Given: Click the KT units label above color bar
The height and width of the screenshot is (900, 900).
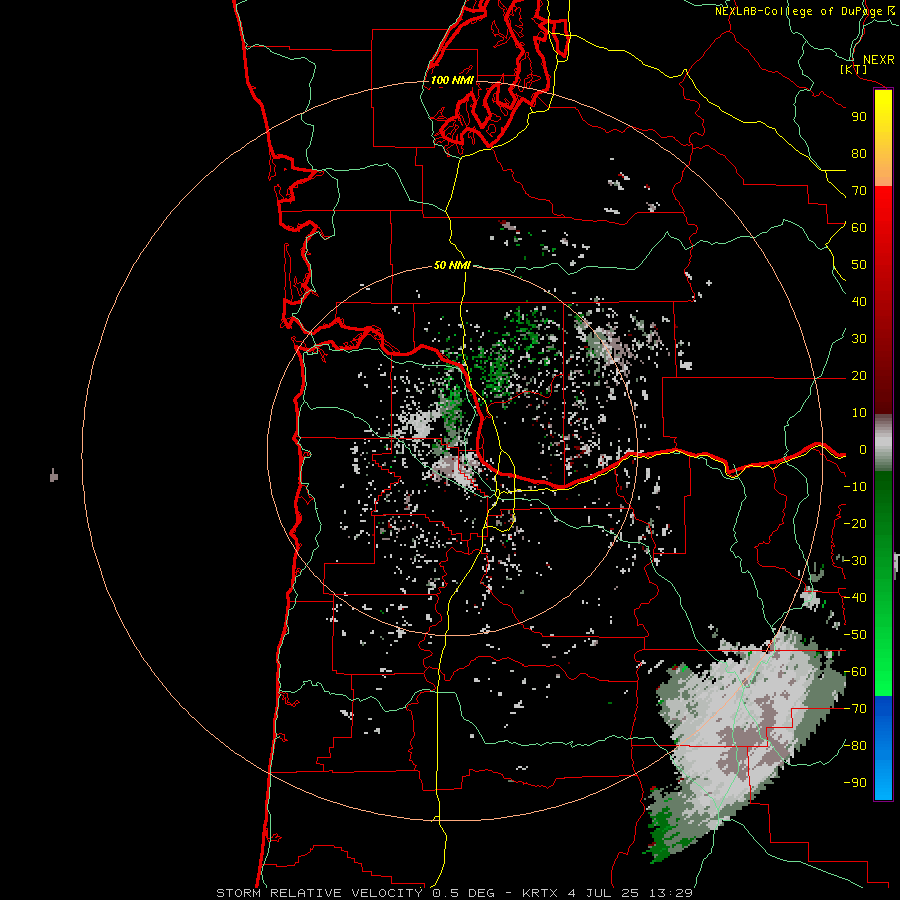Looking at the screenshot, I should [854, 69].
